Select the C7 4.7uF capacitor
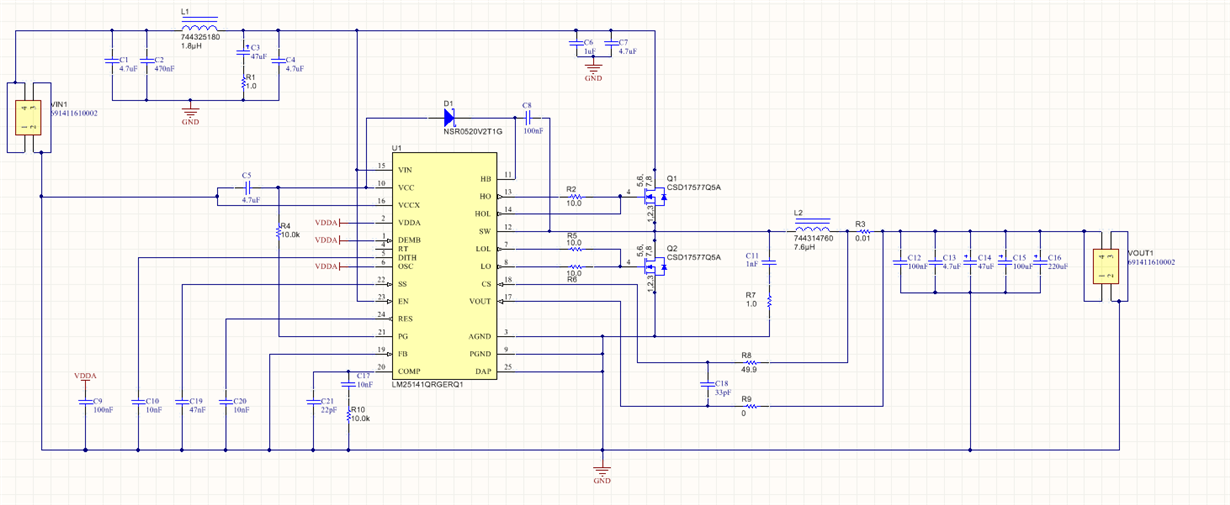This screenshot has height=505, width=1230. pos(611,44)
